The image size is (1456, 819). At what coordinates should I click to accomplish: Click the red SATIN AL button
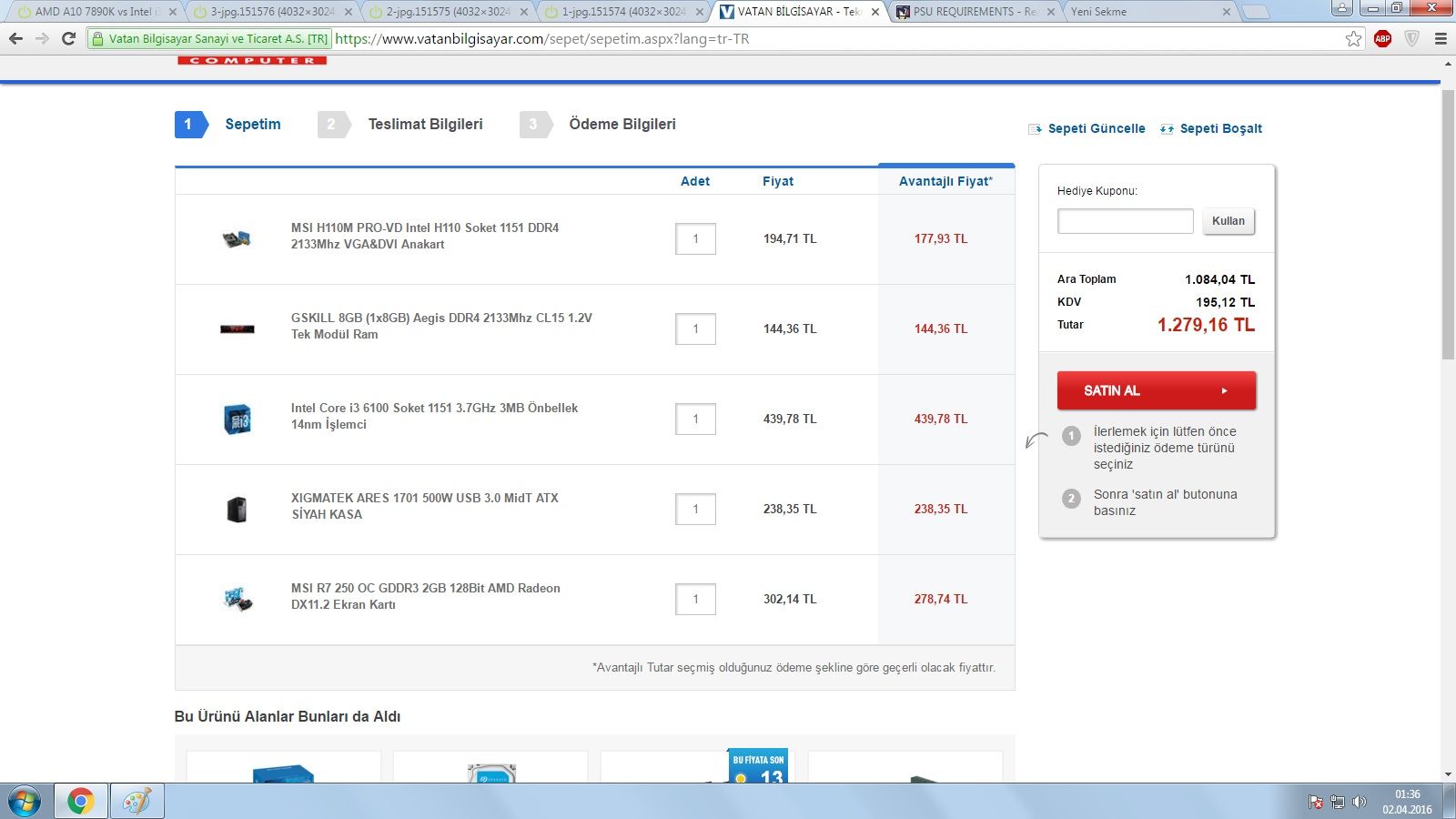[1157, 390]
